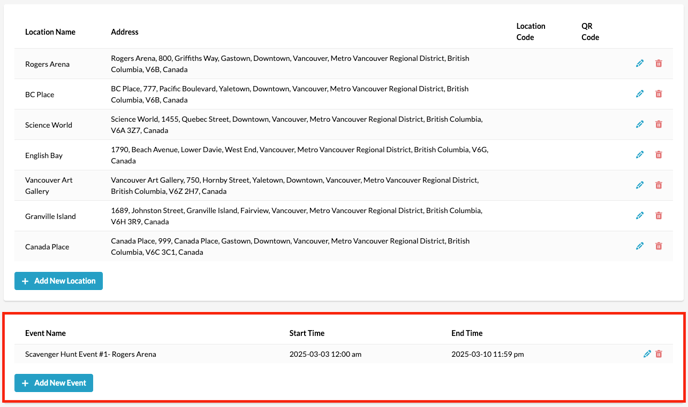
Task: Select the Location Name column header
Action: pos(50,32)
